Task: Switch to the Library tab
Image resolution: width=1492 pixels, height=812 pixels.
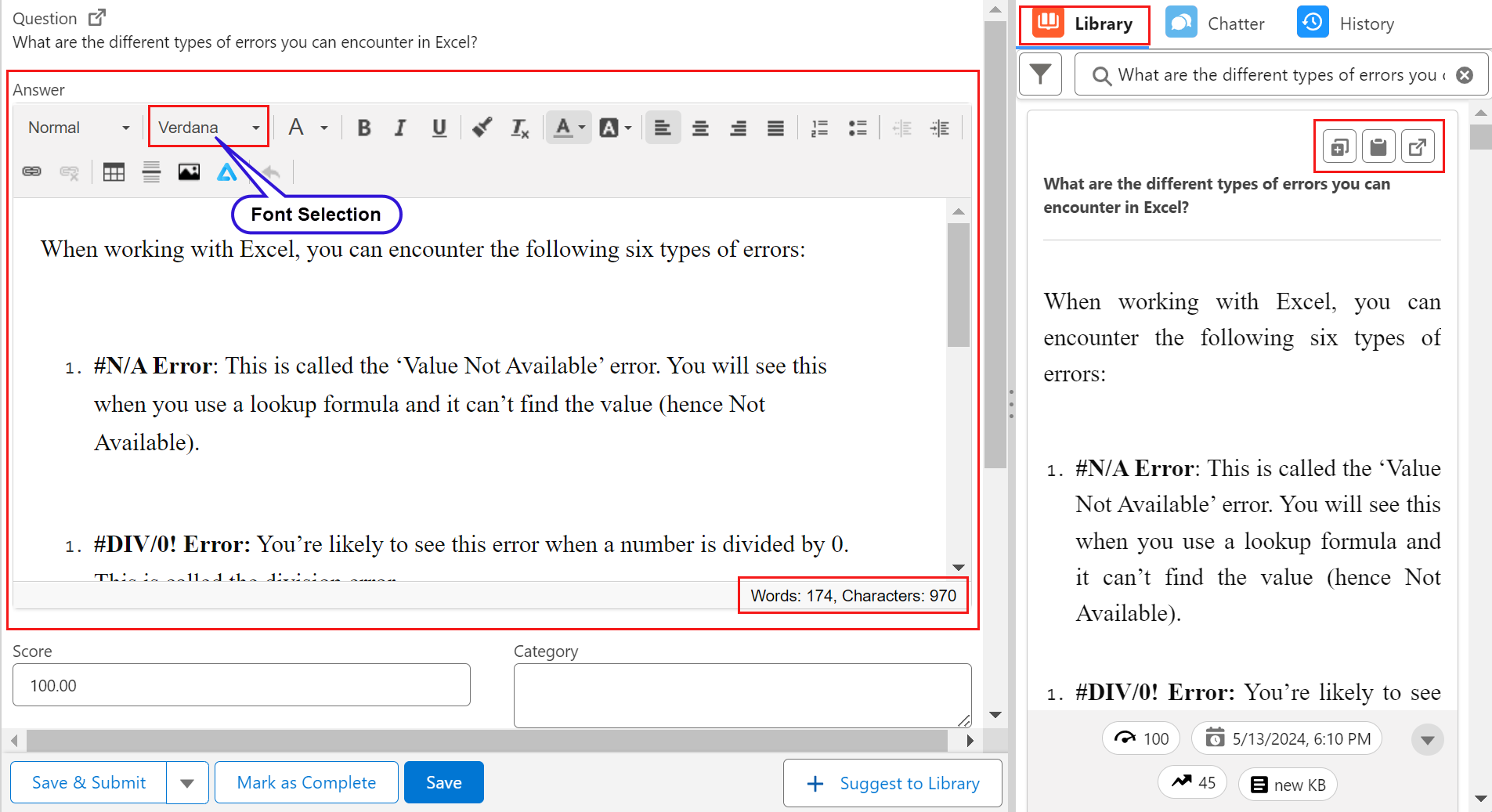Action: (1084, 24)
